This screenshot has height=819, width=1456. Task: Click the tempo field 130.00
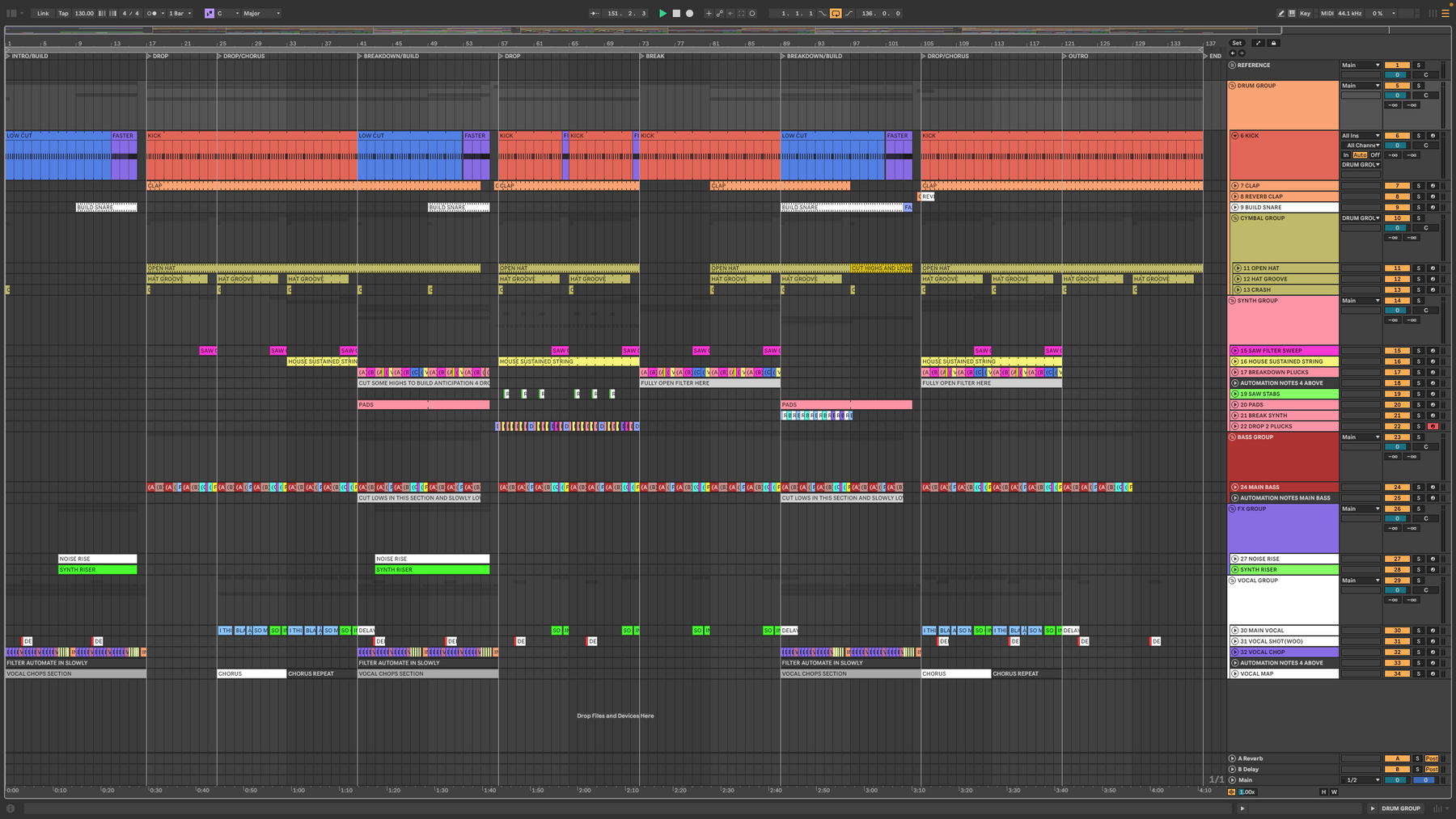pos(84,13)
